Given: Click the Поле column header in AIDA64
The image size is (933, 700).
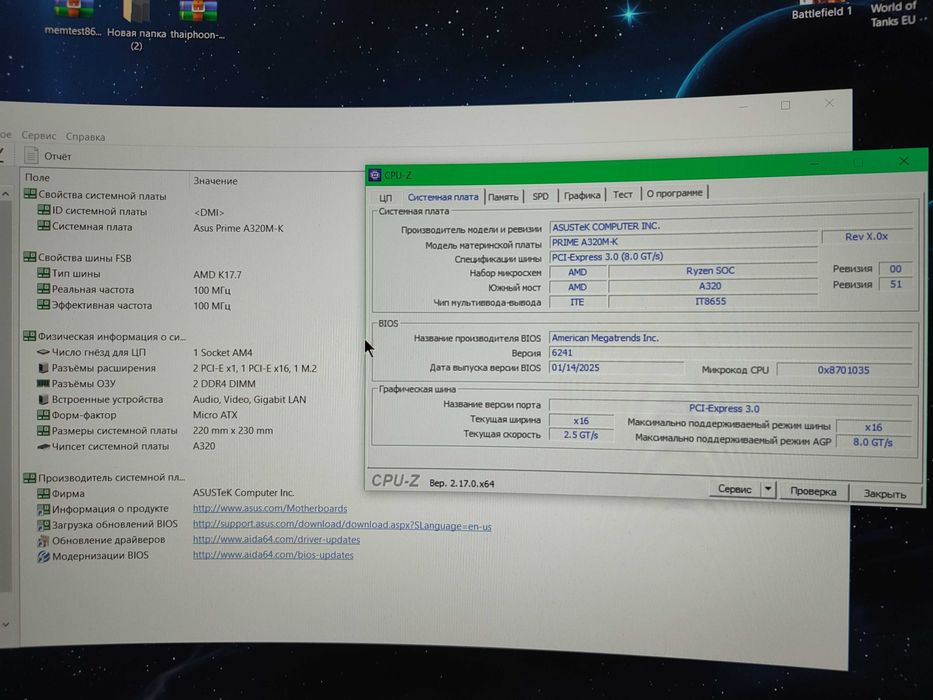Looking at the screenshot, I should click(x=37, y=177).
